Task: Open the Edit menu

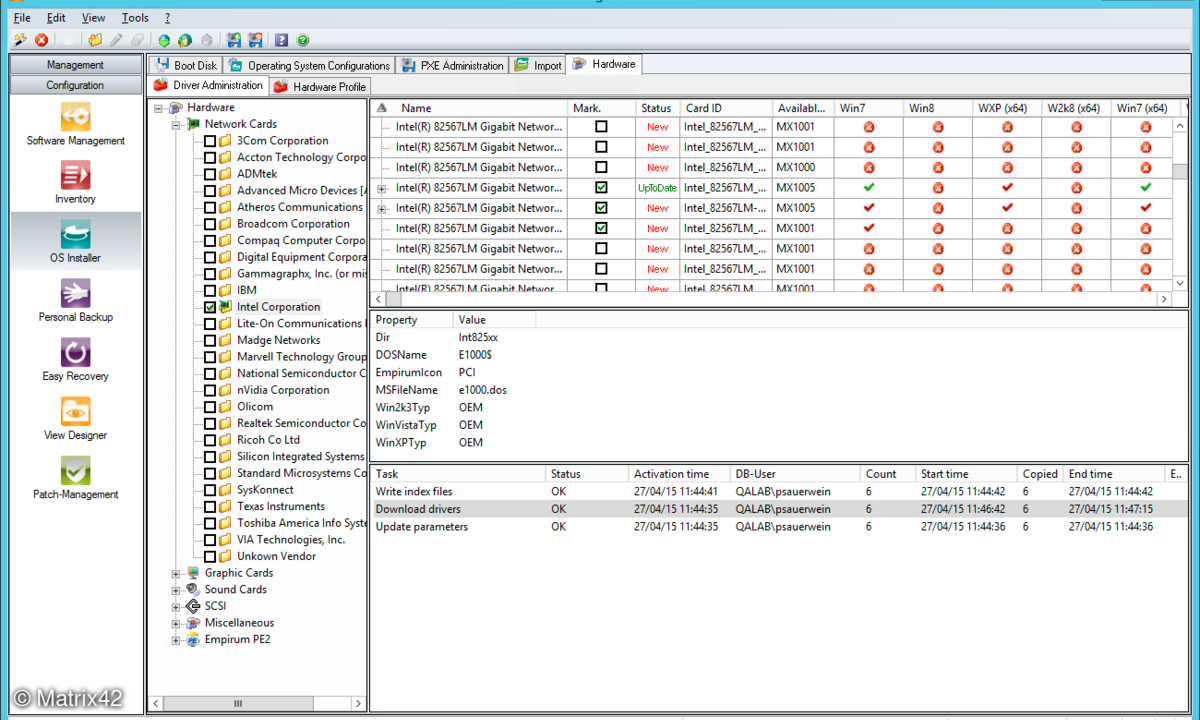Action: pyautogui.click(x=56, y=18)
